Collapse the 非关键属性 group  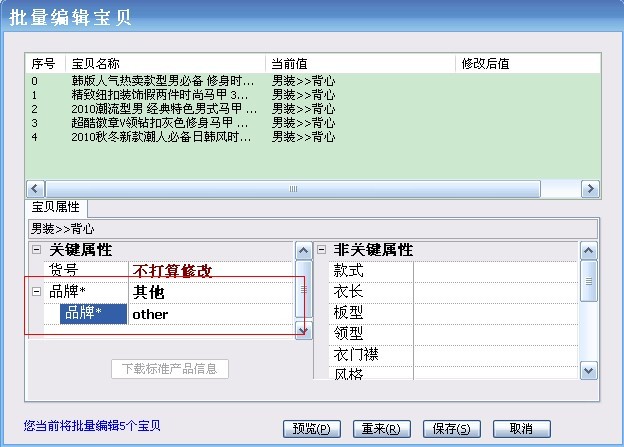point(322,250)
